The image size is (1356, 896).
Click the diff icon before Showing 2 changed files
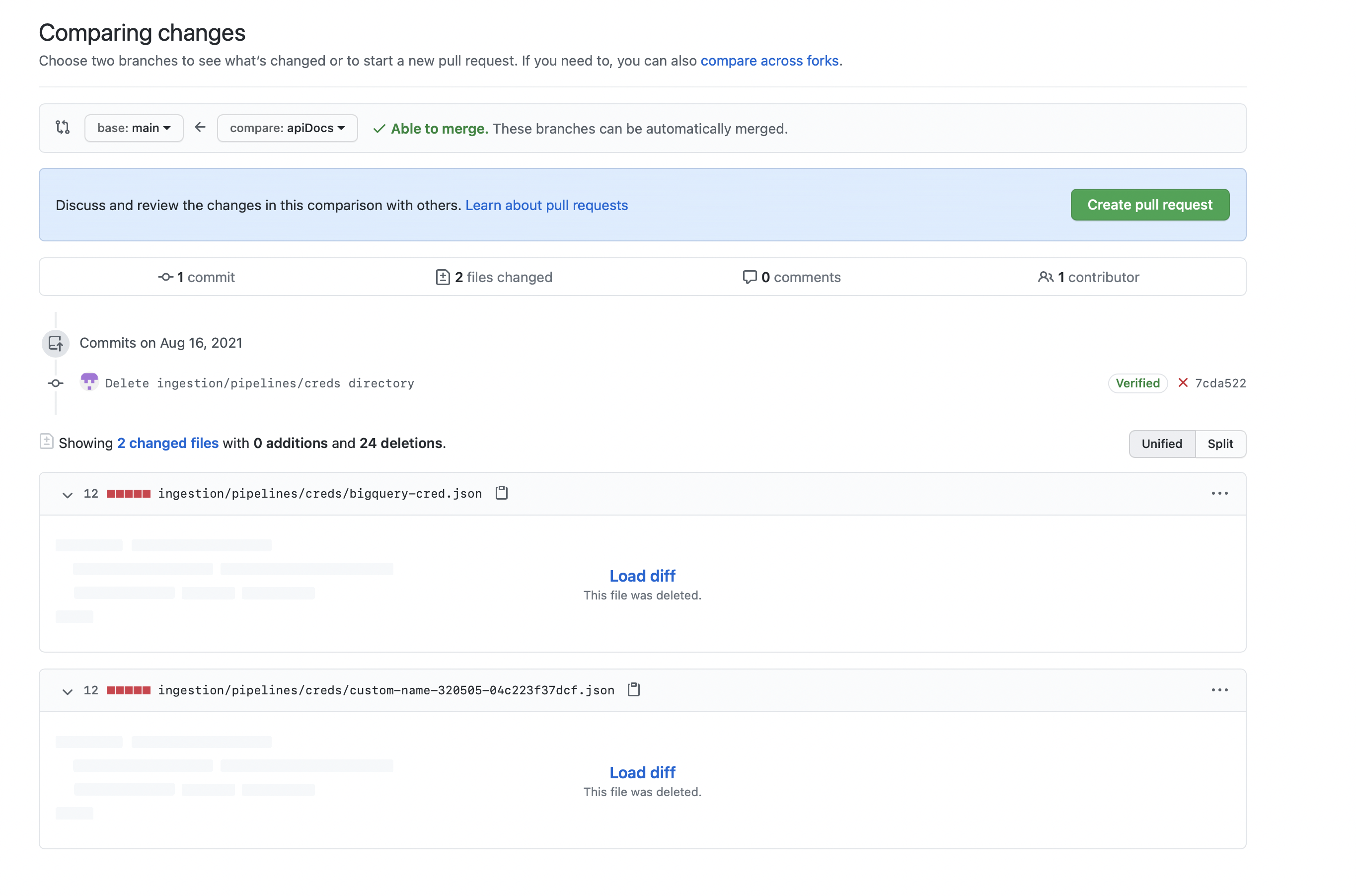click(46, 442)
